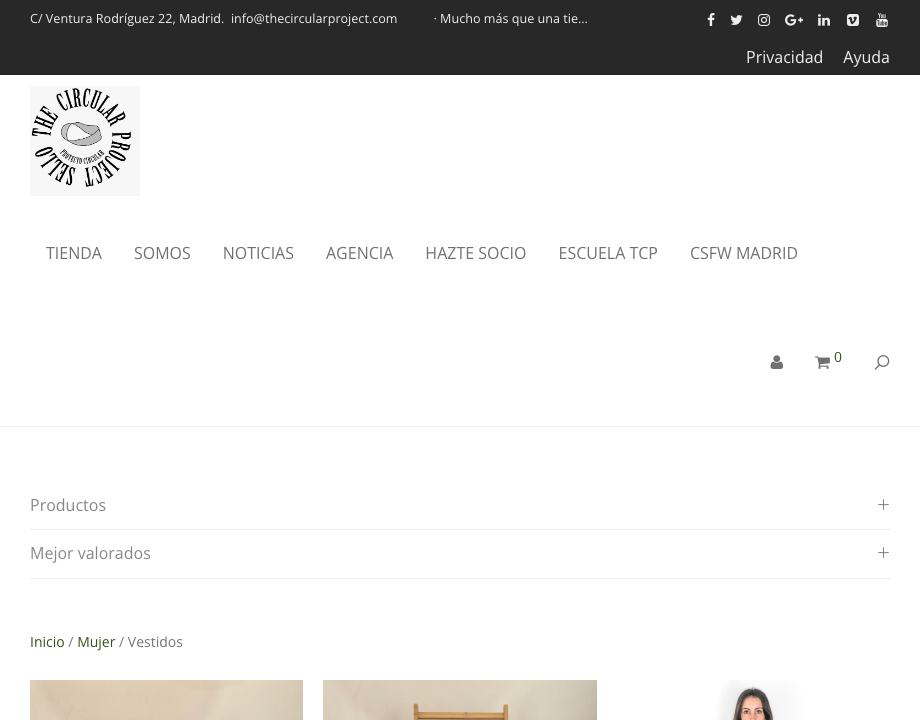
Task: Click the info@thecircularproject.com email link
Action: click(x=314, y=19)
